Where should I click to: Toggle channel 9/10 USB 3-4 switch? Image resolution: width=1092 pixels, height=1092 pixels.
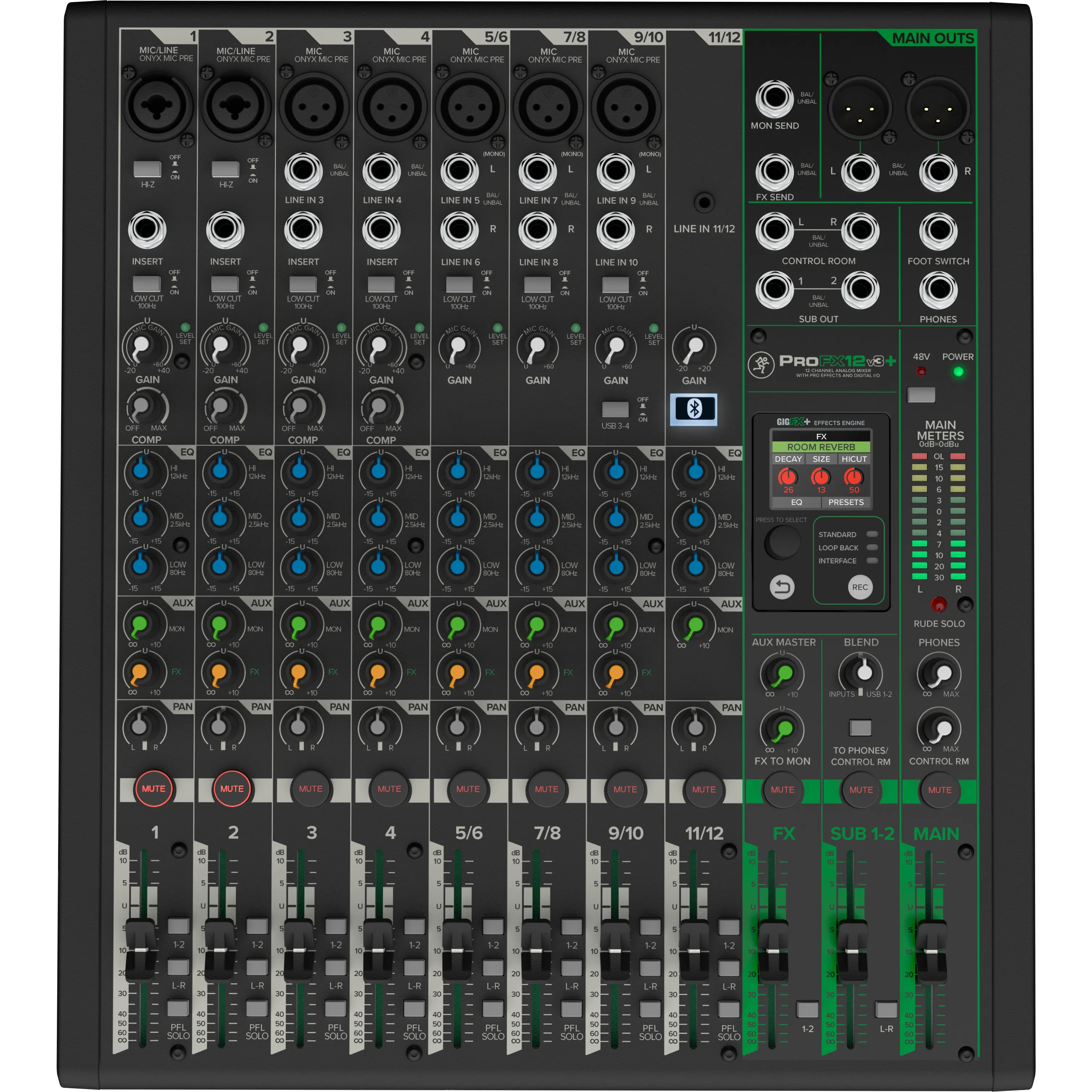pyautogui.click(x=615, y=409)
